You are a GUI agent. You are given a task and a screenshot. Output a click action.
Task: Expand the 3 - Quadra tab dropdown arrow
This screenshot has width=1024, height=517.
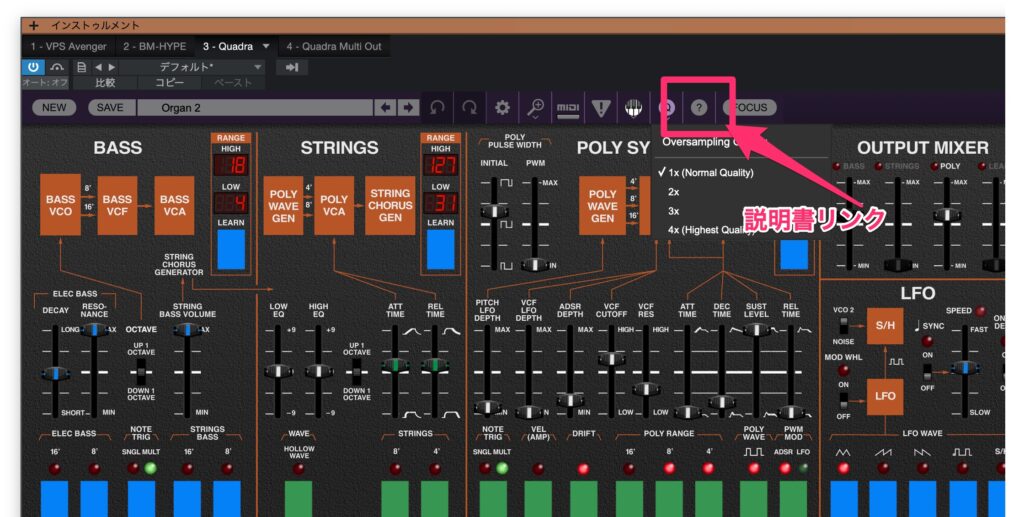coord(266,46)
